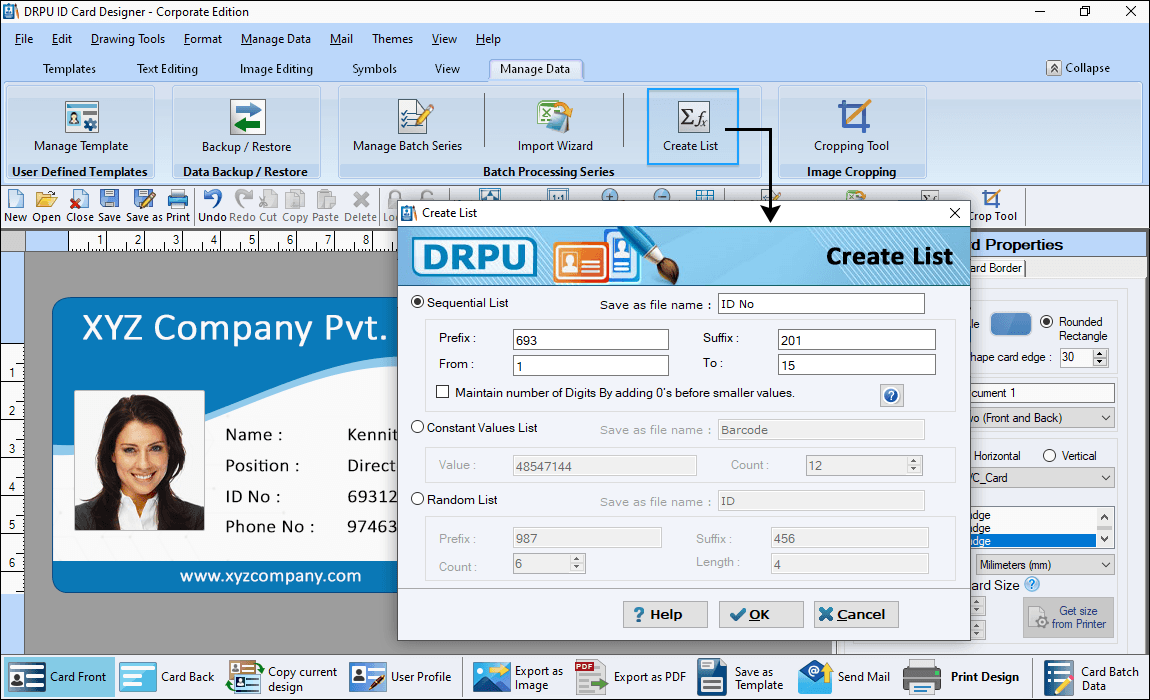1150x700 pixels.
Task: Click the Undo toolbar icon
Action: (x=212, y=206)
